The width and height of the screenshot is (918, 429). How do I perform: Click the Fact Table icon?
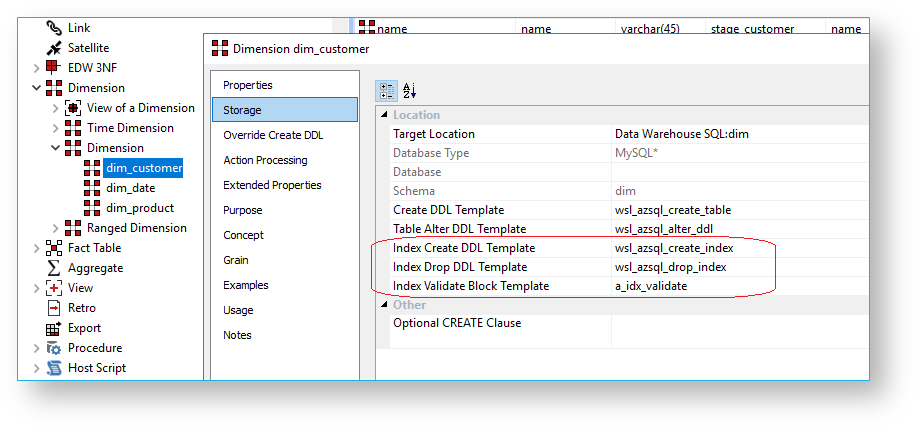tap(54, 248)
